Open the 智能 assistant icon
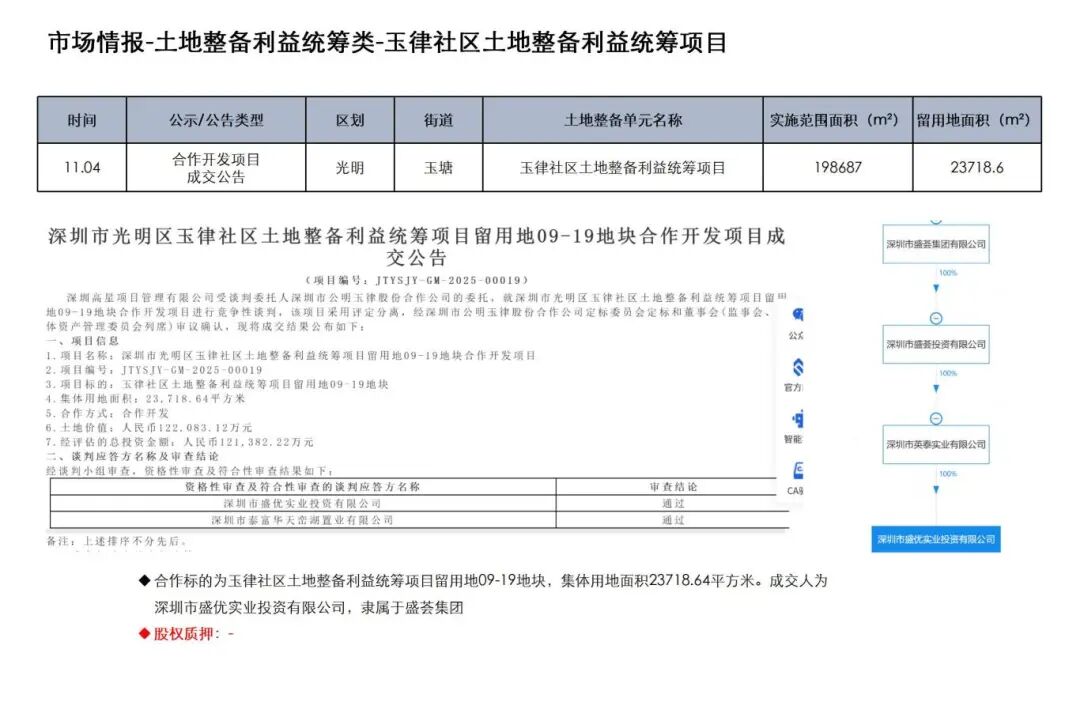Screen dimensions: 1080x721 click(797, 420)
